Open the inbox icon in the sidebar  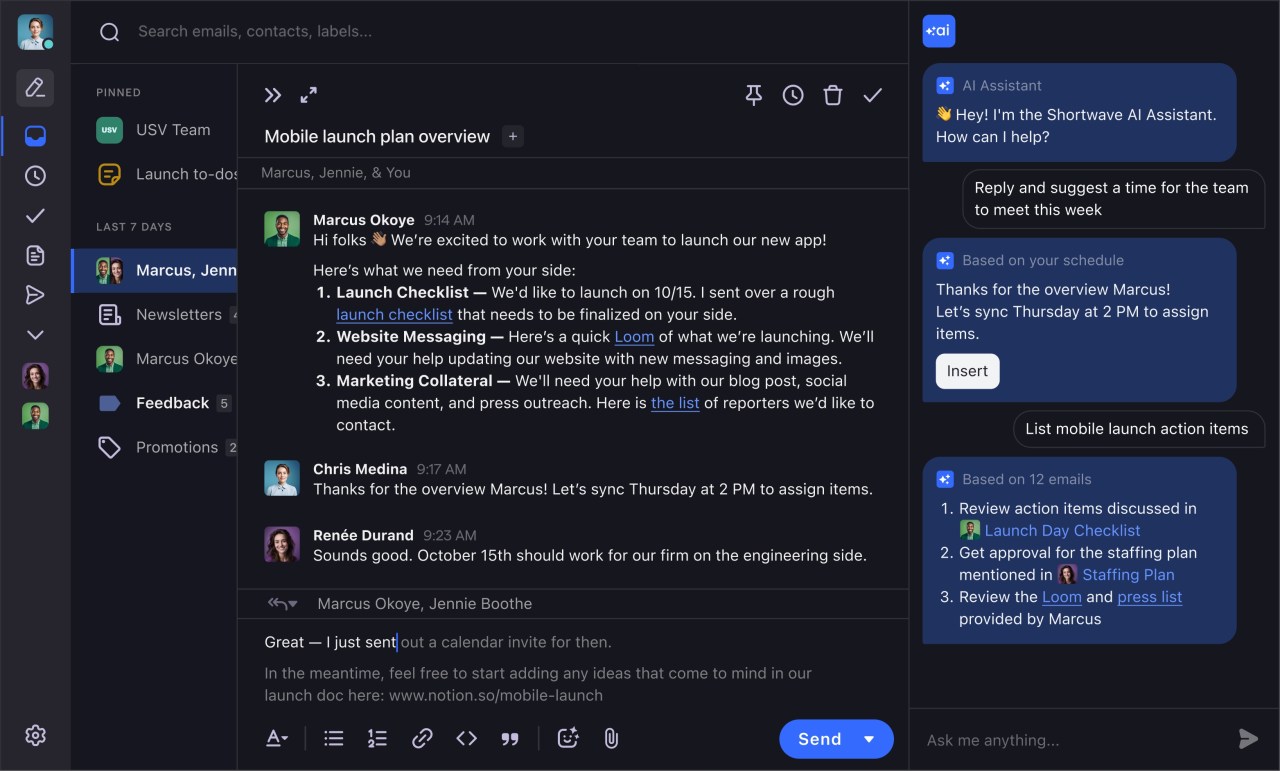point(35,135)
